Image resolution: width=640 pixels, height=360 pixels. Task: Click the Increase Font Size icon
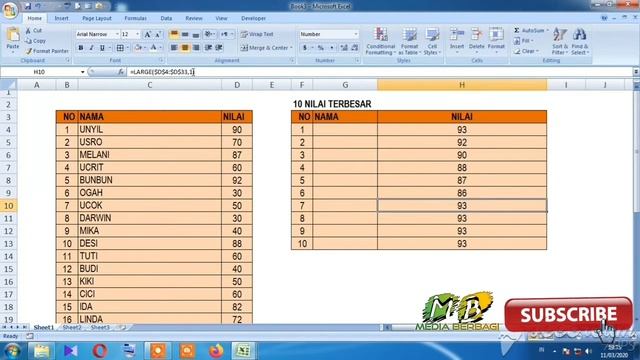tap(148, 34)
